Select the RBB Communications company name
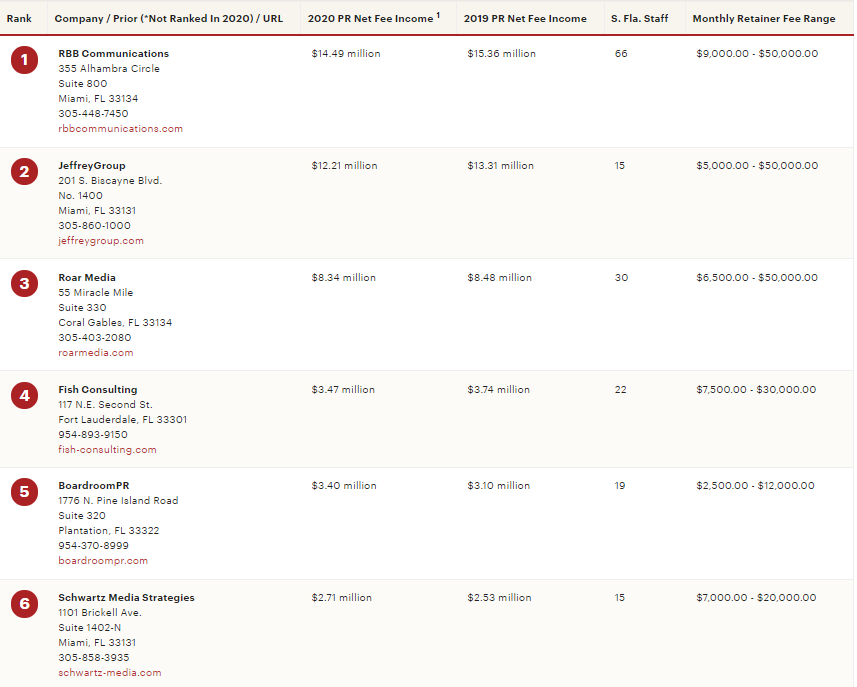This screenshot has height=687, width=857. click(x=113, y=54)
